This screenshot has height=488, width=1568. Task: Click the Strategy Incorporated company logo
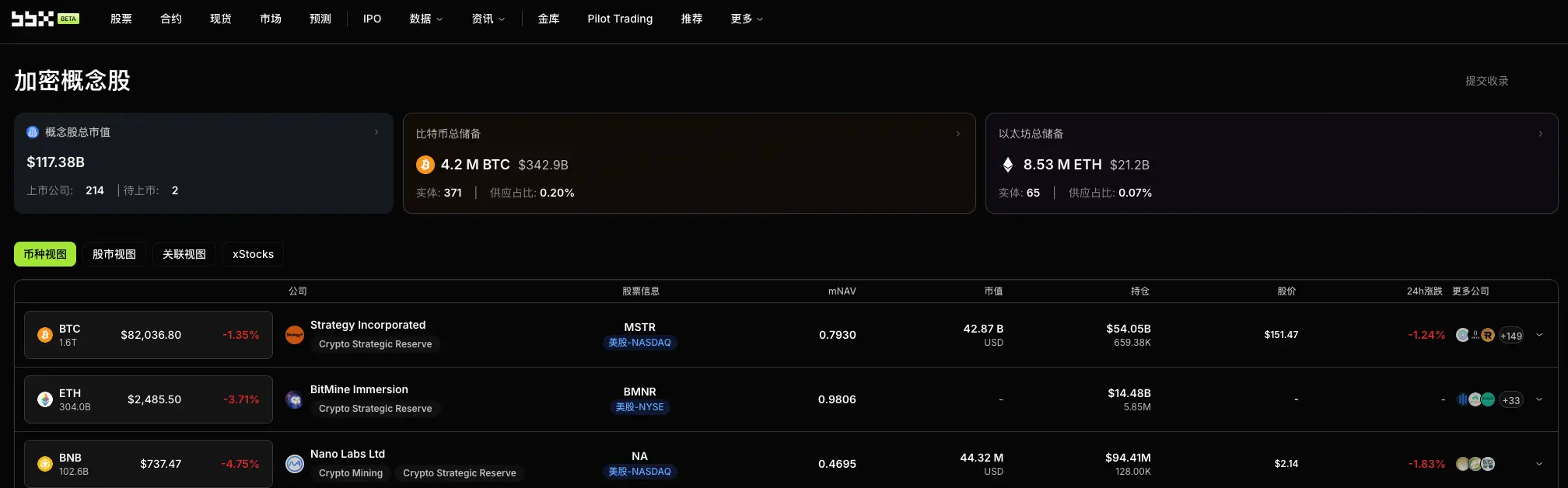click(295, 335)
